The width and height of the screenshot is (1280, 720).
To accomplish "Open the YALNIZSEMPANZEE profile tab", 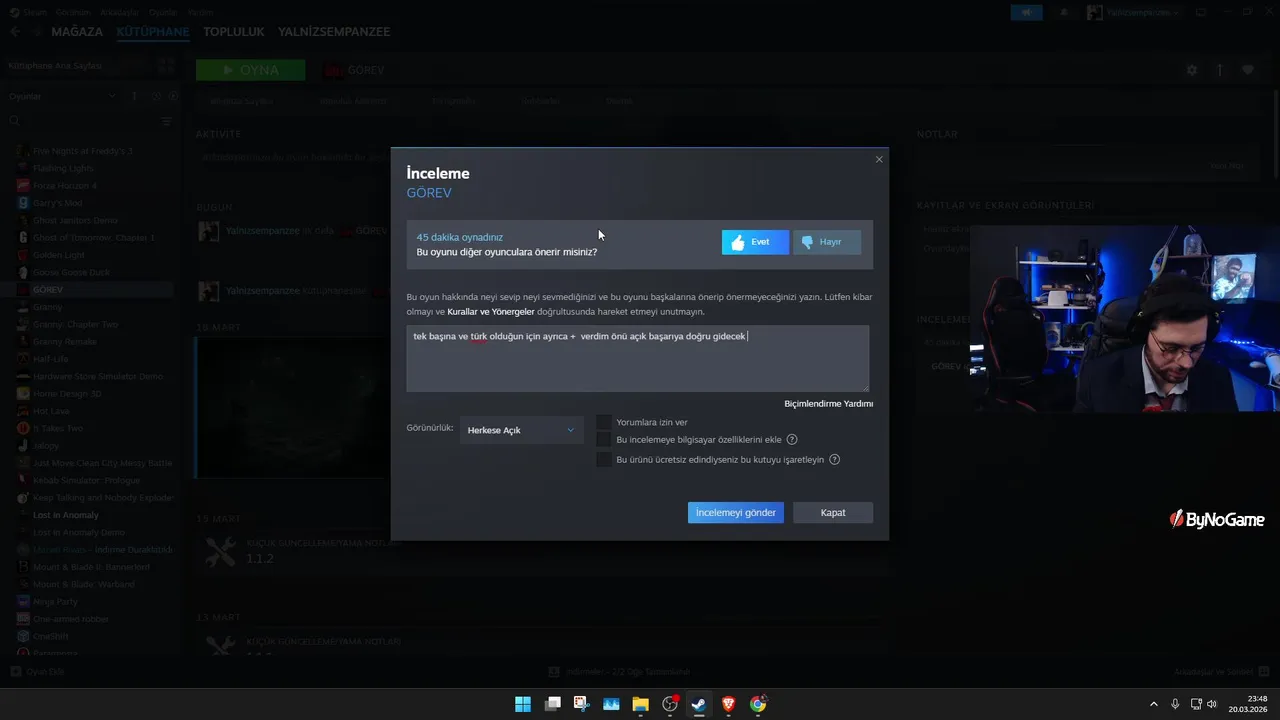I will pos(334,32).
